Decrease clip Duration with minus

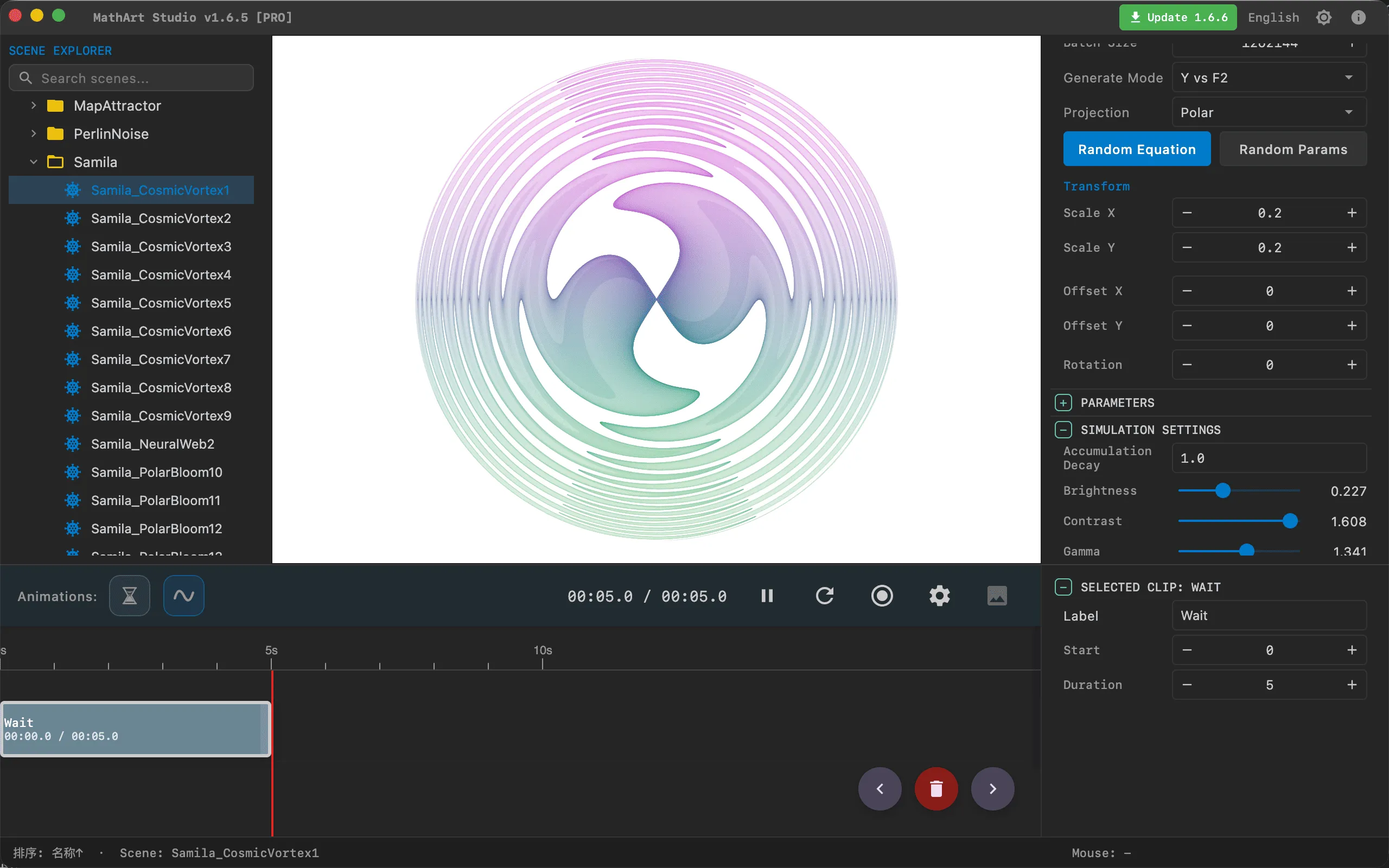pos(1187,684)
